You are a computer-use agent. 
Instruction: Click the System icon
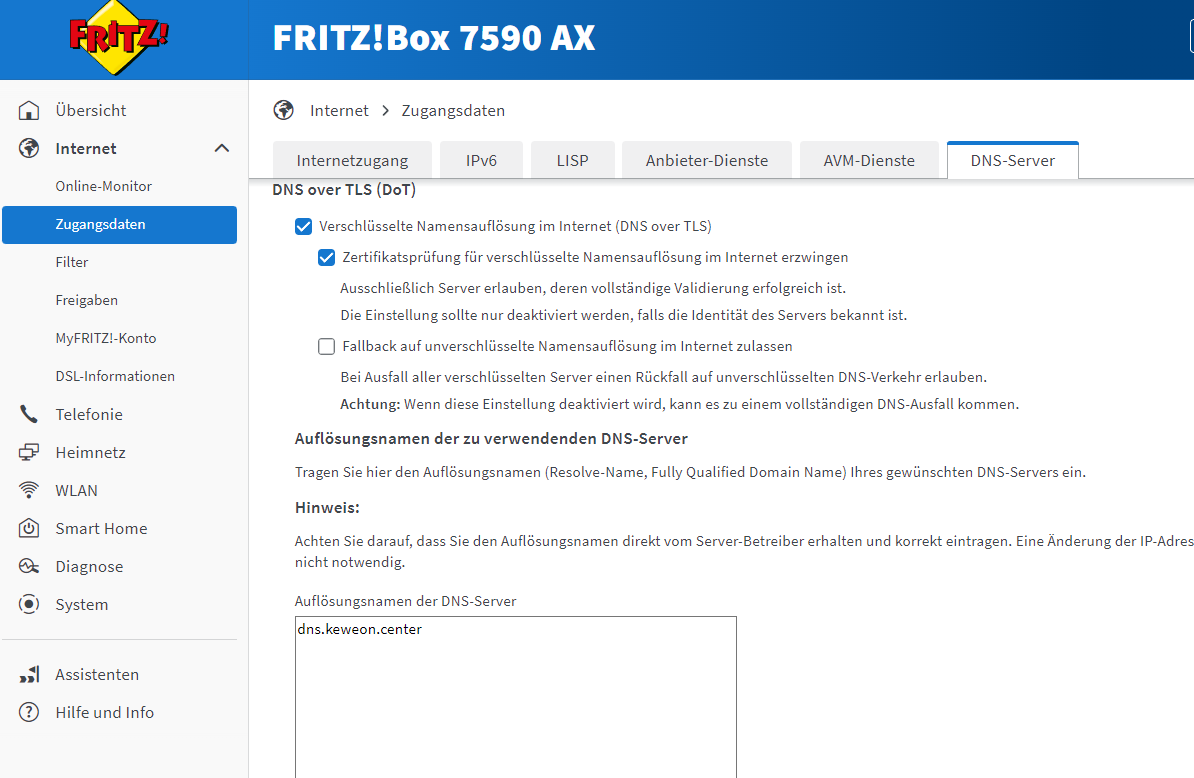[30, 604]
